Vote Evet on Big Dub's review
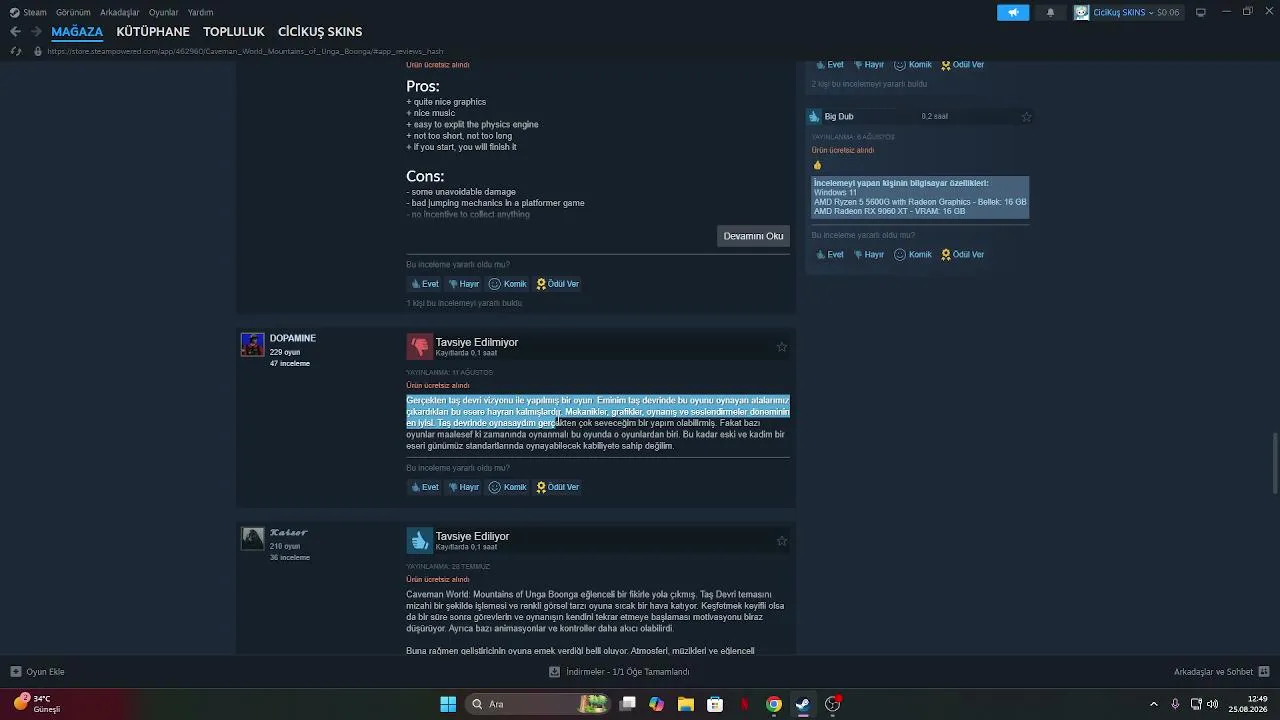Screen dimensions: 1280x720 pos(830,255)
